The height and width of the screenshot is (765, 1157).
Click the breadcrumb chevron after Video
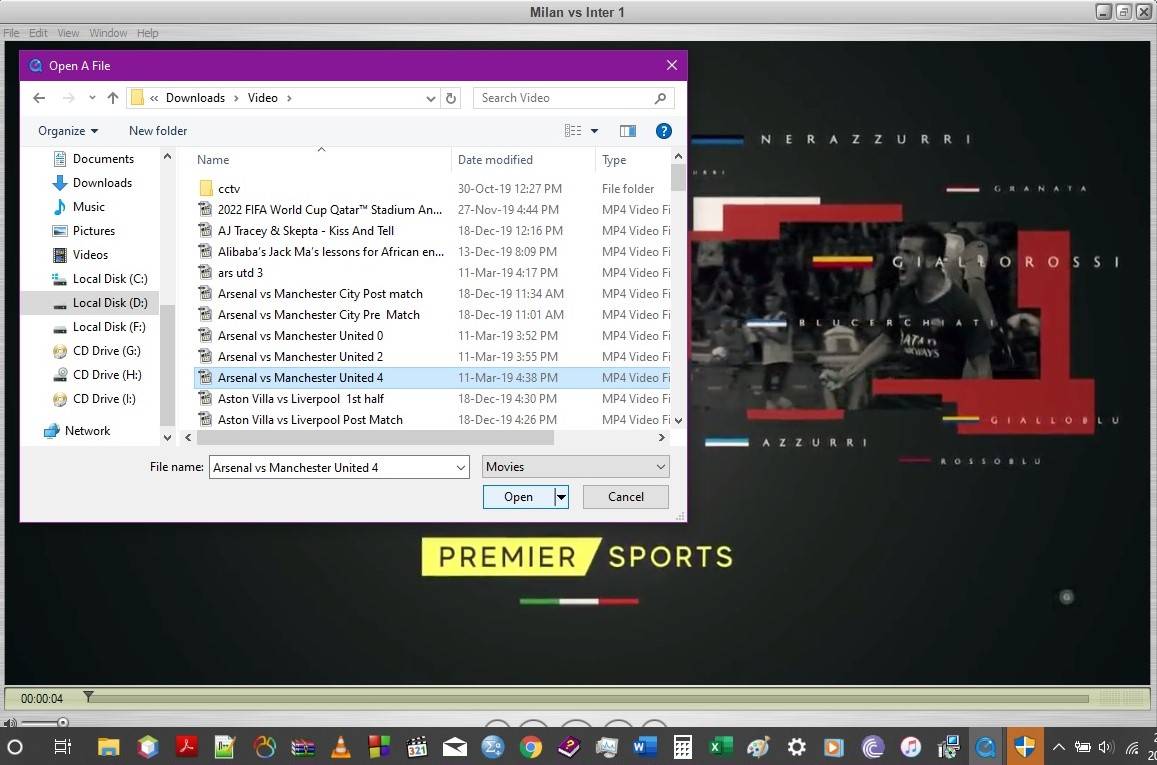[289, 98]
